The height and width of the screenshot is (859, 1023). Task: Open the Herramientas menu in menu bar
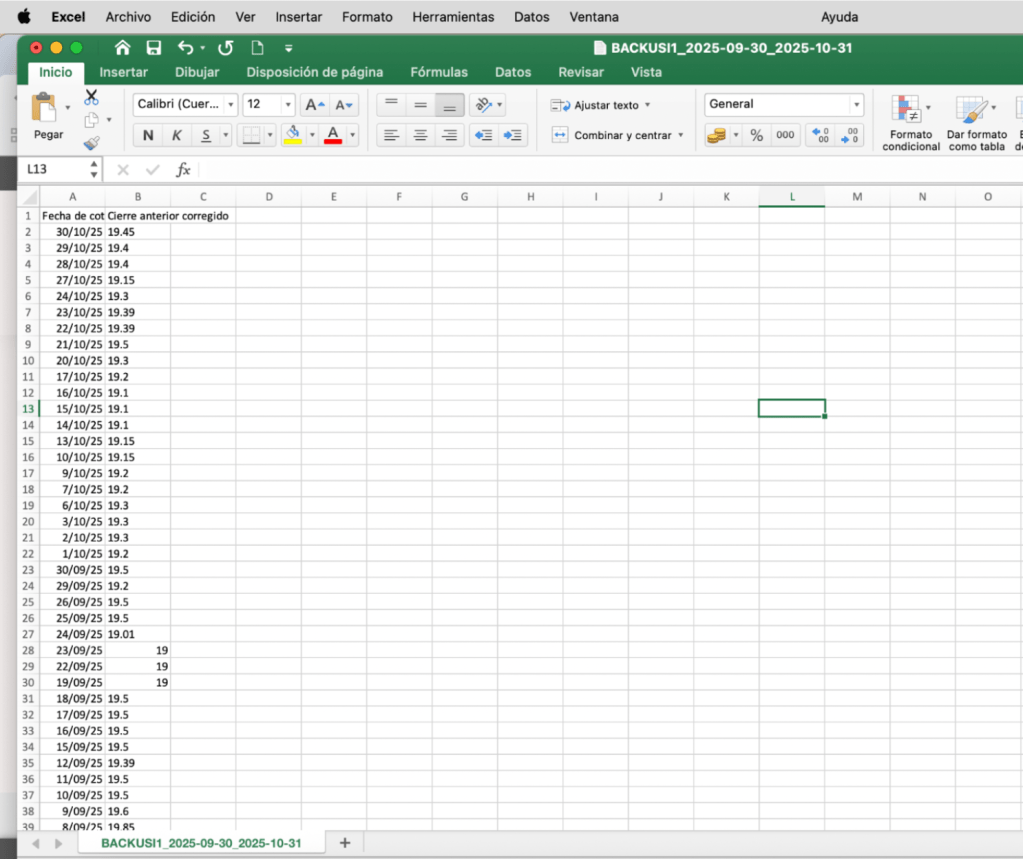(x=453, y=17)
